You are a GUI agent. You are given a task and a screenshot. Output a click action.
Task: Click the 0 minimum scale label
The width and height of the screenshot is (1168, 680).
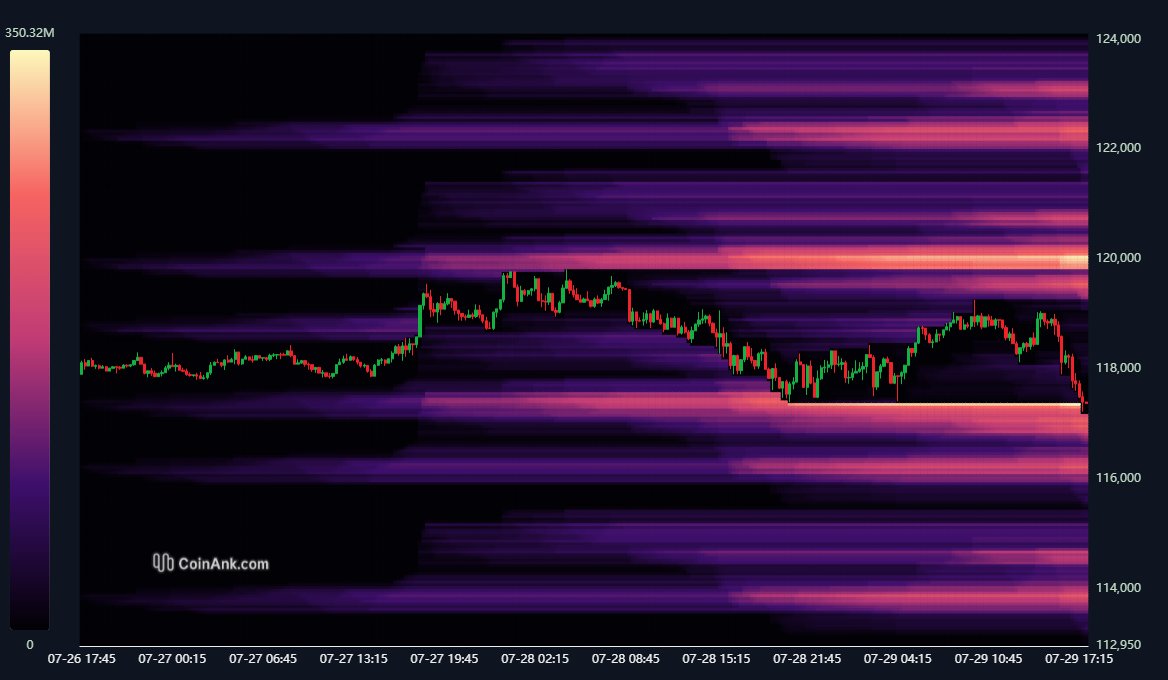point(30,645)
